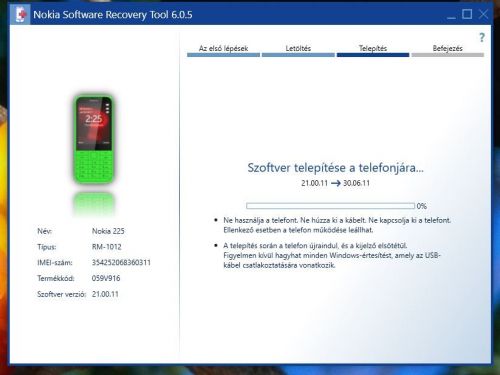Click the warning text 'Ne használja a telefont'
Viewport: 500px width, 375px height.
coord(260,220)
